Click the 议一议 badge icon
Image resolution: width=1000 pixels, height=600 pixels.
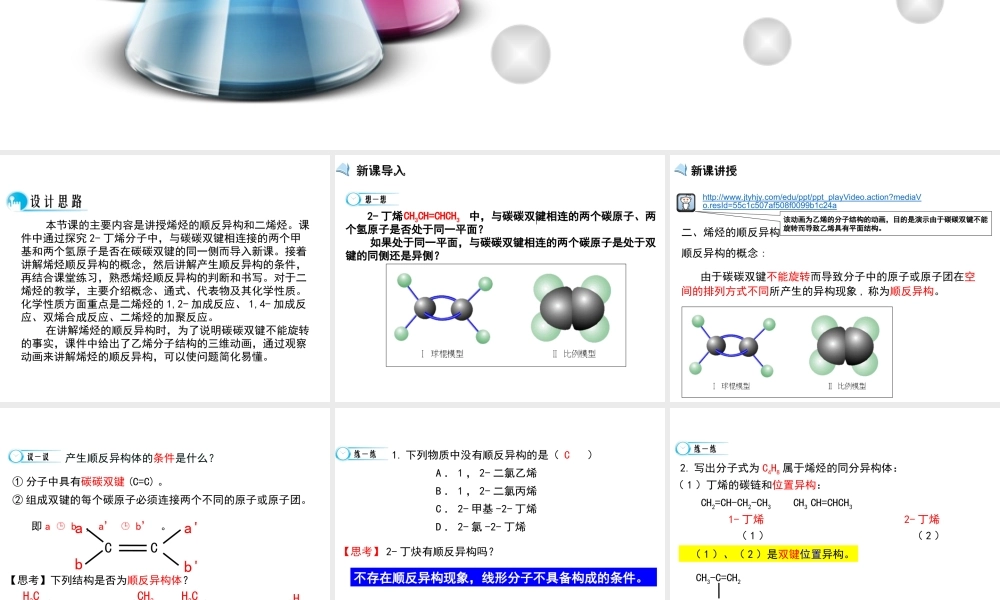pos(34,457)
